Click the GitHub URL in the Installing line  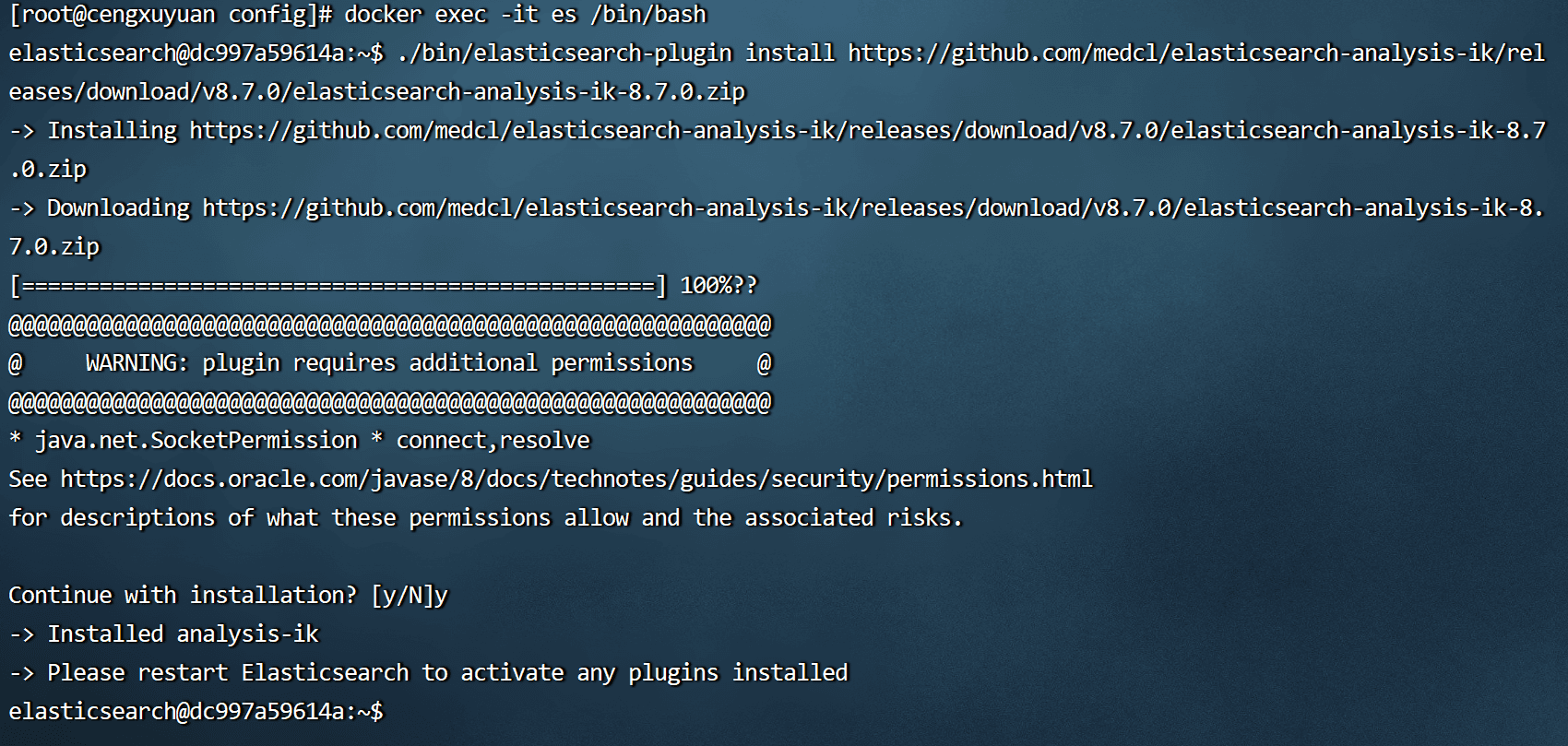coord(868,131)
